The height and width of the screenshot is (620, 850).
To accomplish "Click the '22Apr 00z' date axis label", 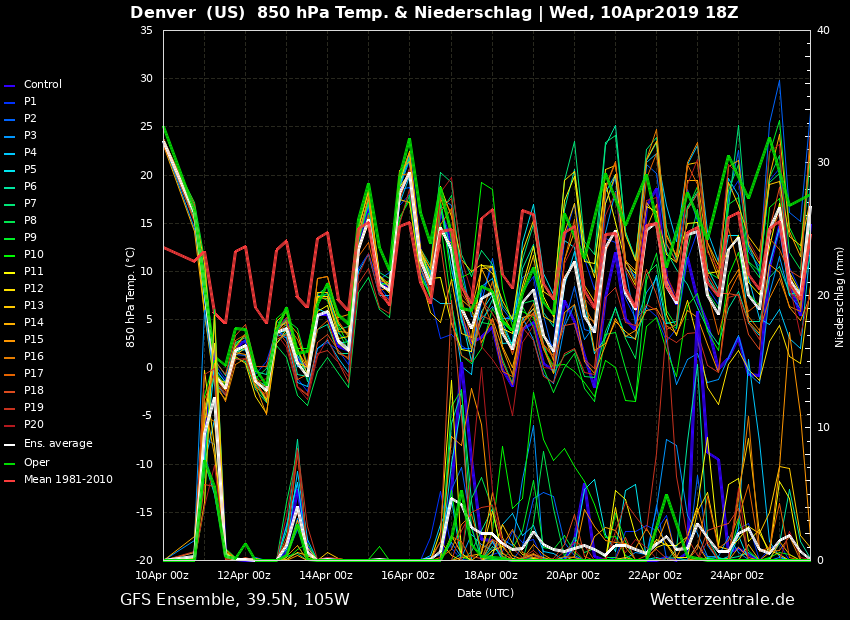I will point(655,576).
